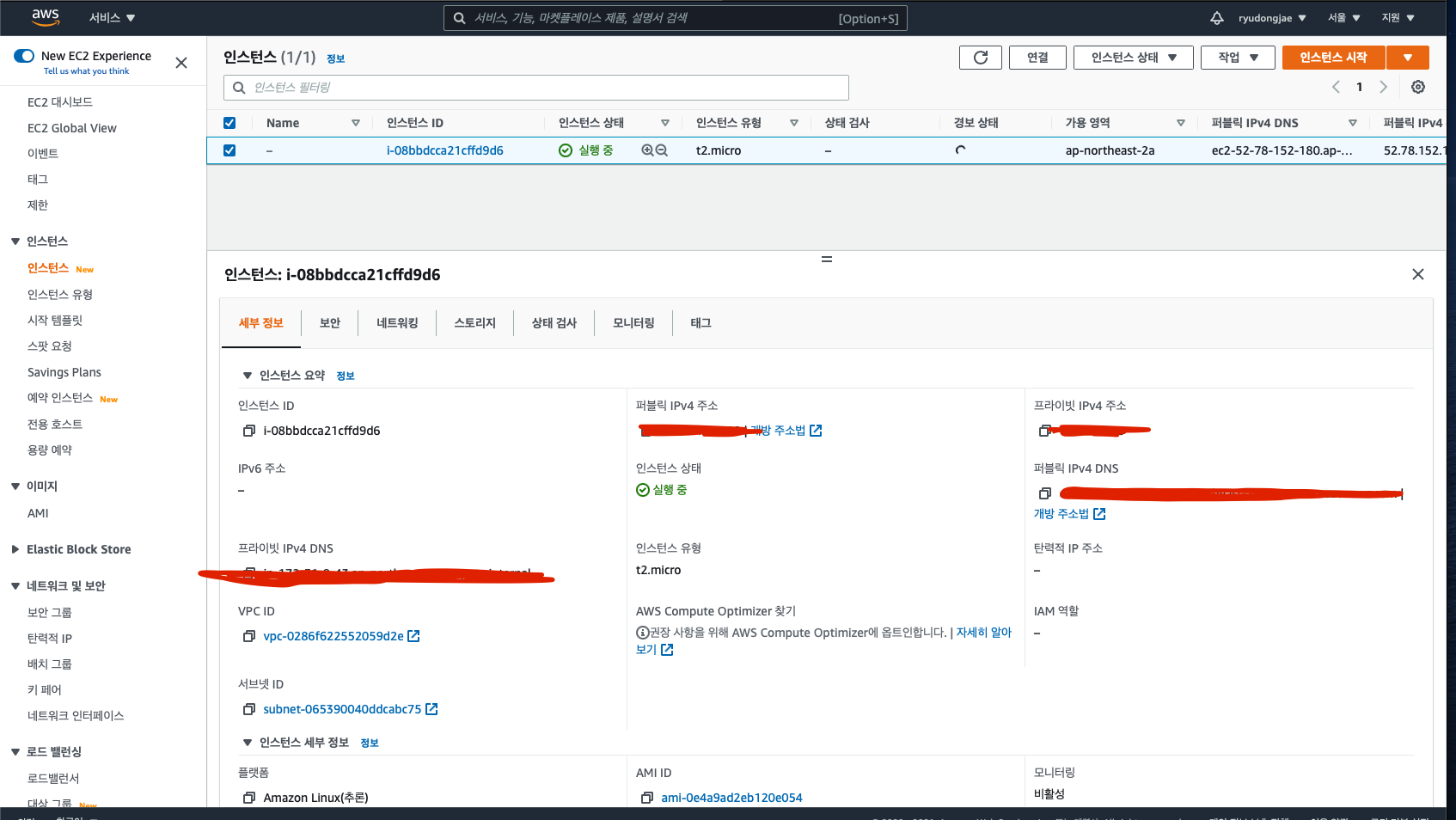1456x820 pixels.
Task: Go to next page arrow
Action: coord(1383,87)
